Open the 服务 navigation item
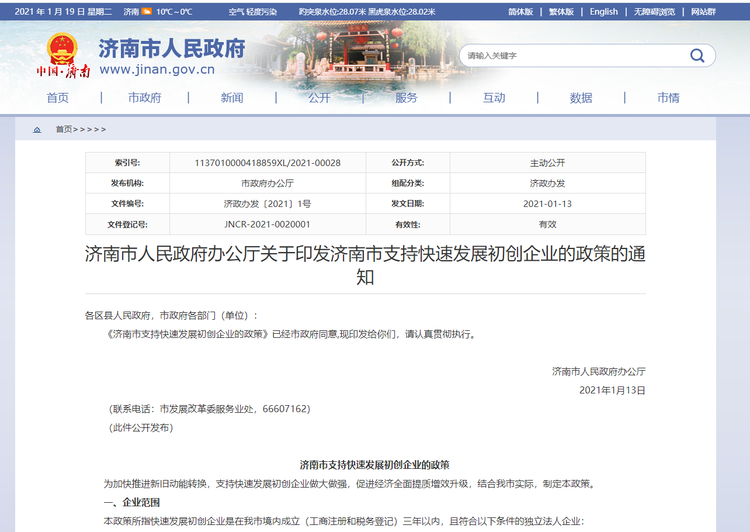 click(406, 98)
